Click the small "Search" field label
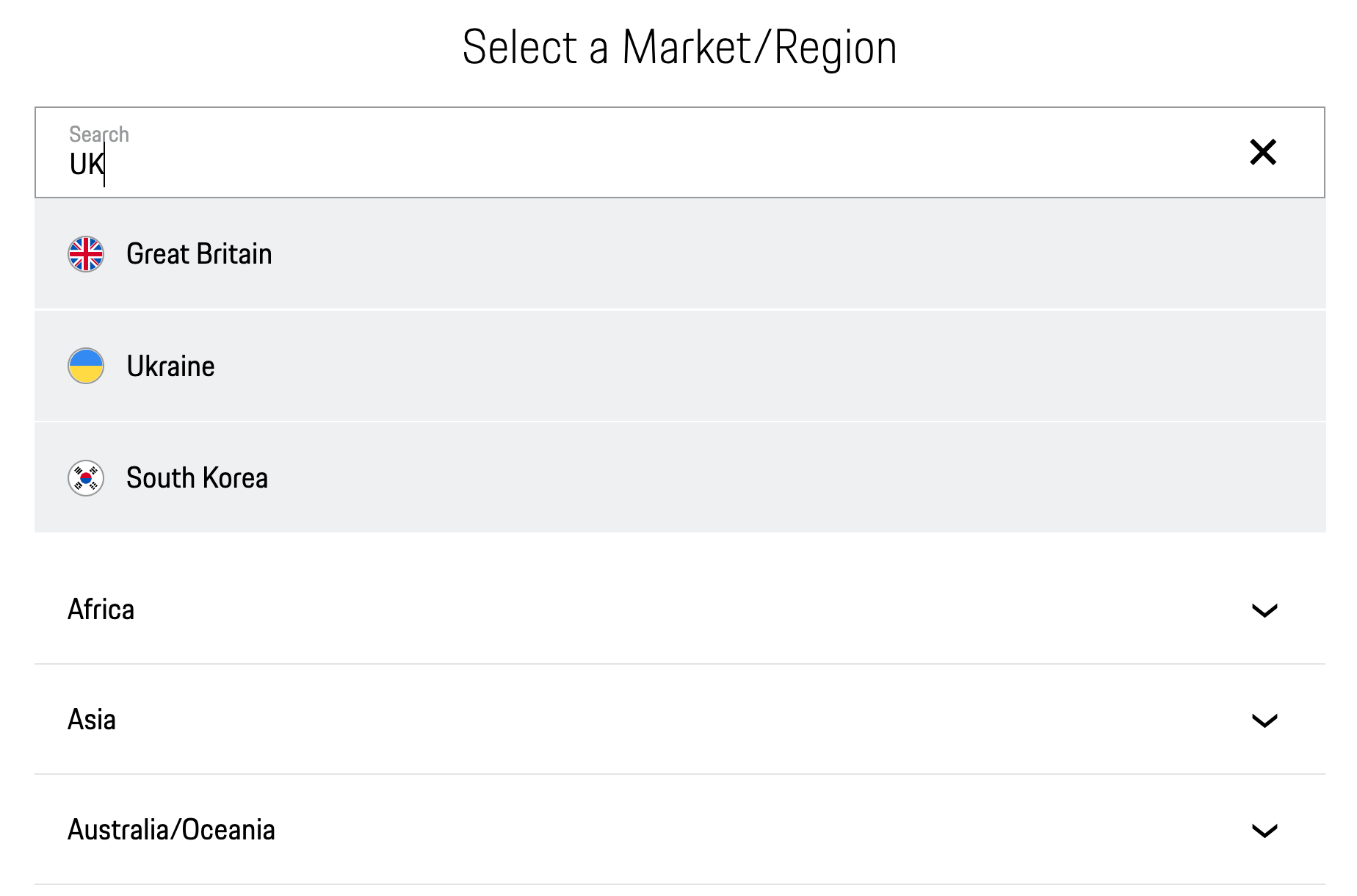1357x896 pixels. click(x=99, y=134)
